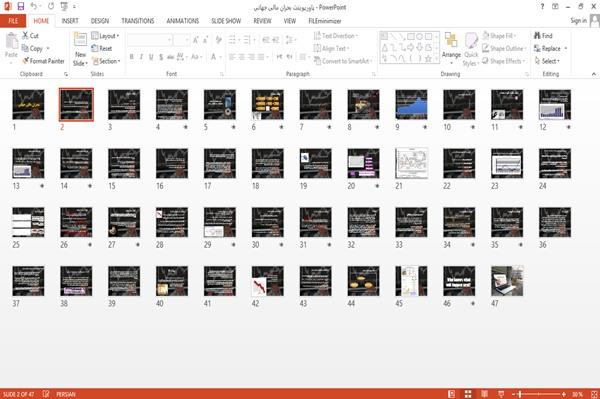Switch to the REVIEW tab

tap(262, 21)
